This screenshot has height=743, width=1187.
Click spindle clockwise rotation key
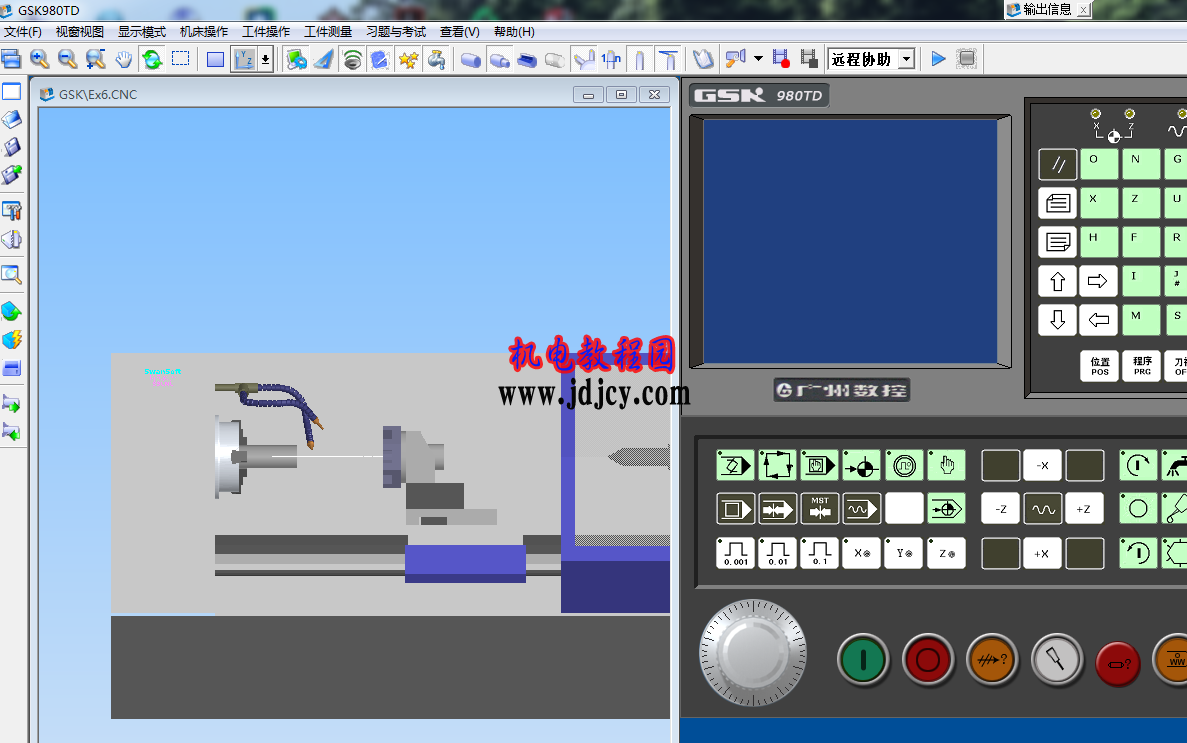[x=1138, y=465]
